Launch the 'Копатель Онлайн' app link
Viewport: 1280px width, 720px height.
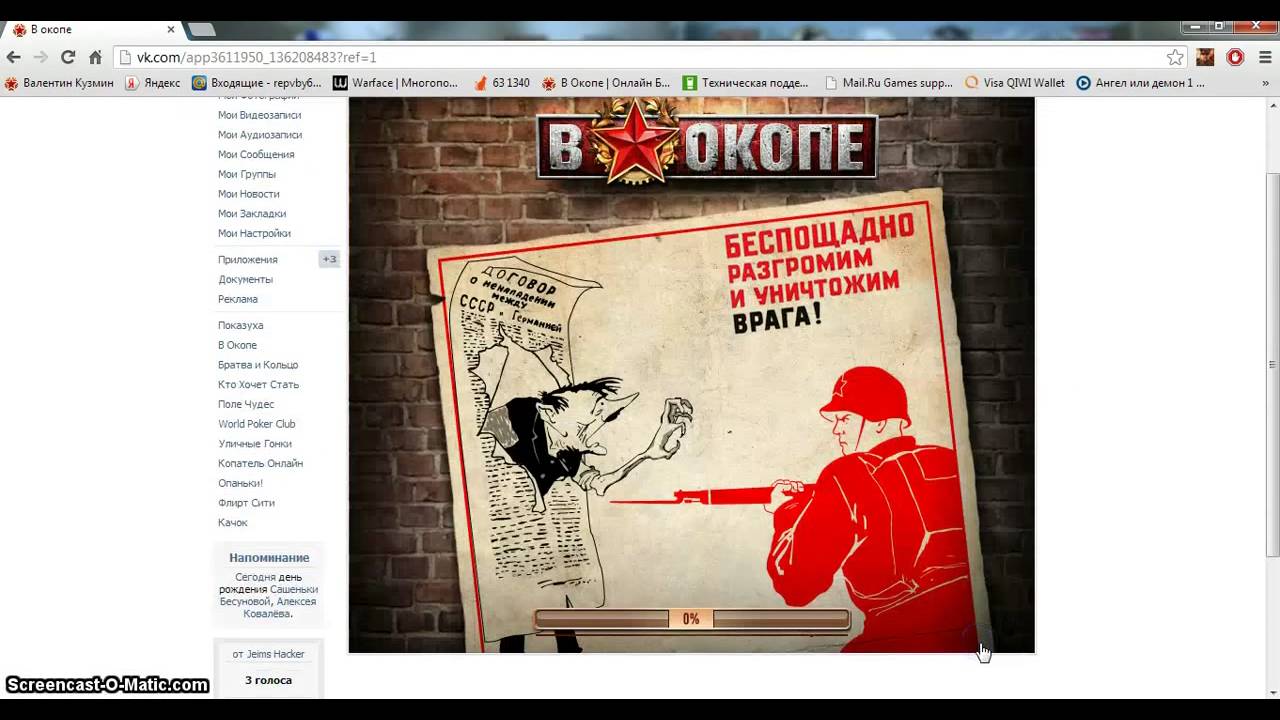click(x=260, y=464)
